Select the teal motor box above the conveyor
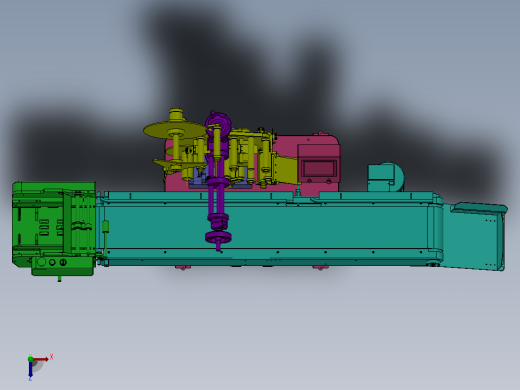The width and height of the screenshot is (520, 390). coord(386,177)
